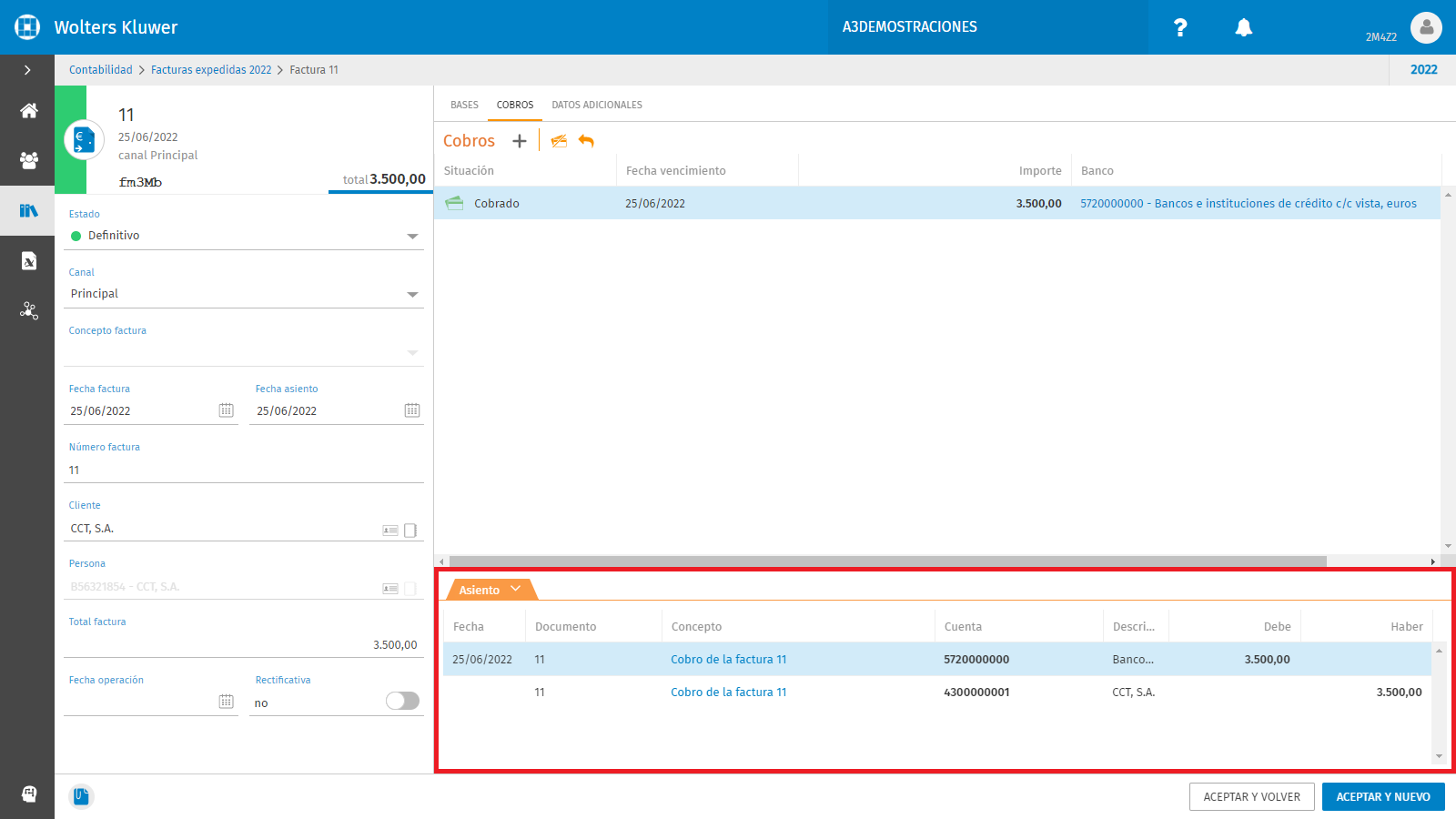Click the Cliente document icon
This screenshot has height=819, width=1456.
point(410,530)
